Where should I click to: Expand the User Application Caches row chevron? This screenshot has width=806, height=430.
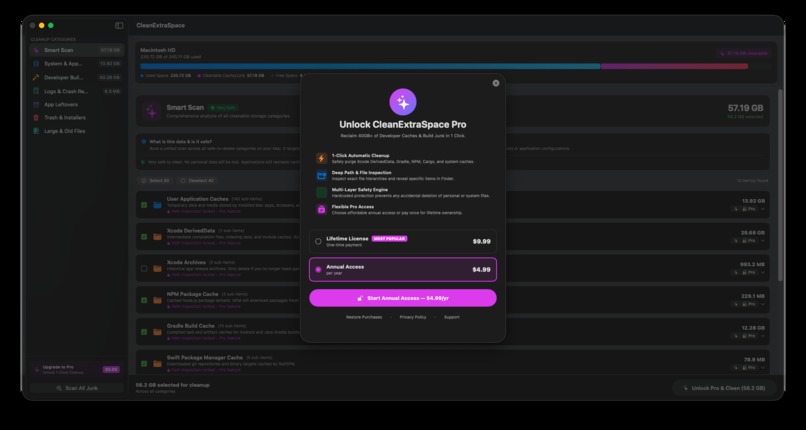pyautogui.click(x=763, y=209)
